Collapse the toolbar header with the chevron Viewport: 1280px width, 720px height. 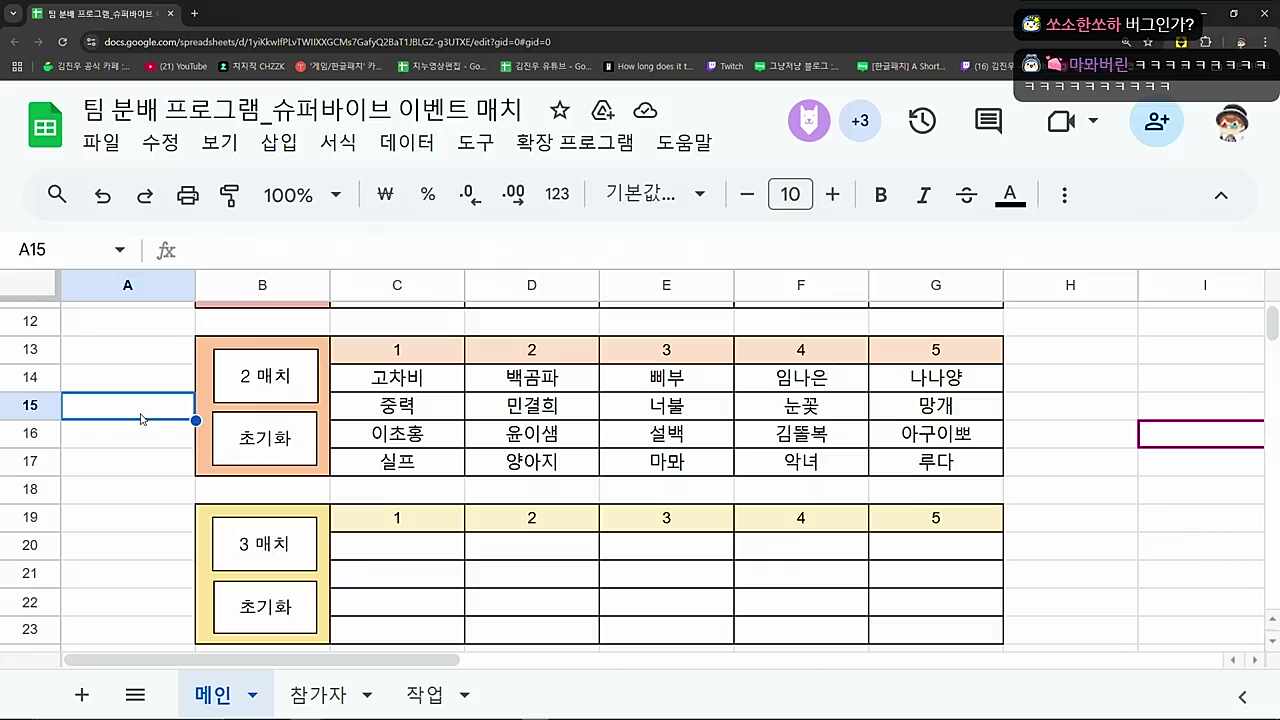coord(1221,195)
